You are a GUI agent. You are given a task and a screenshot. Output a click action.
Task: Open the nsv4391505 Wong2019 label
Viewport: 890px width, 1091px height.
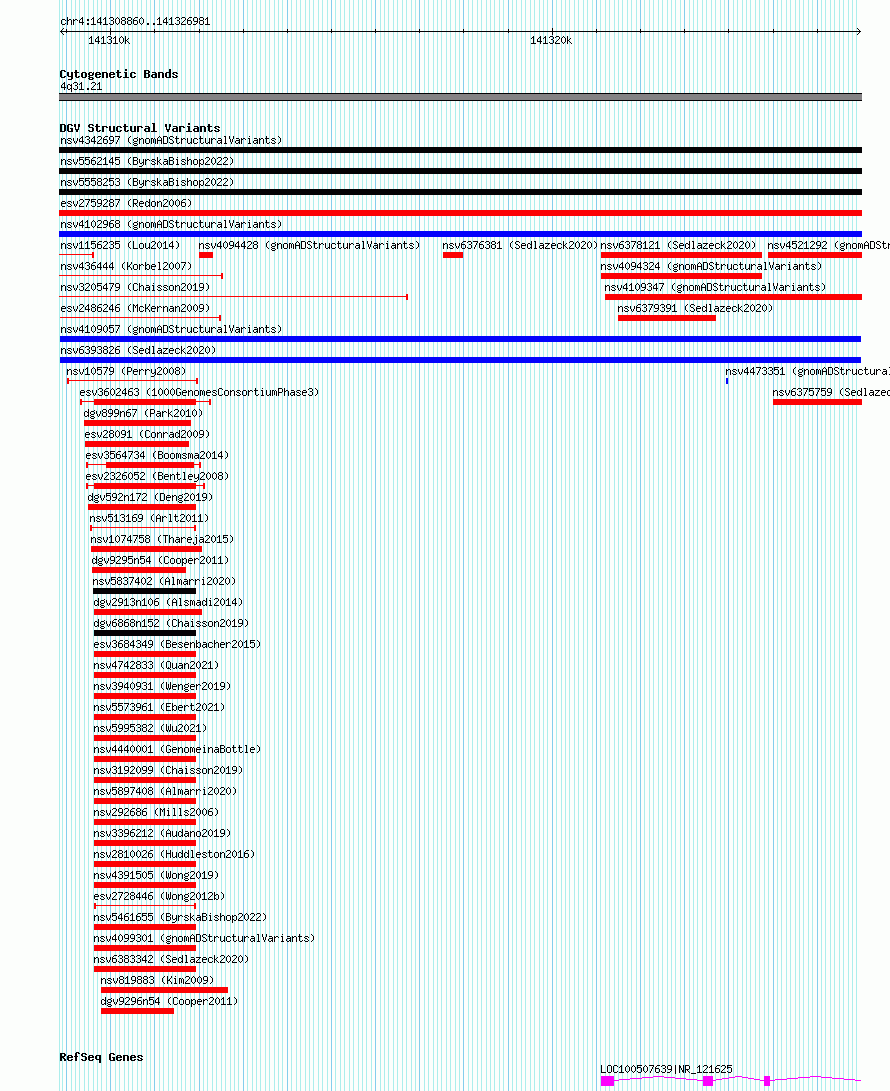(156, 875)
